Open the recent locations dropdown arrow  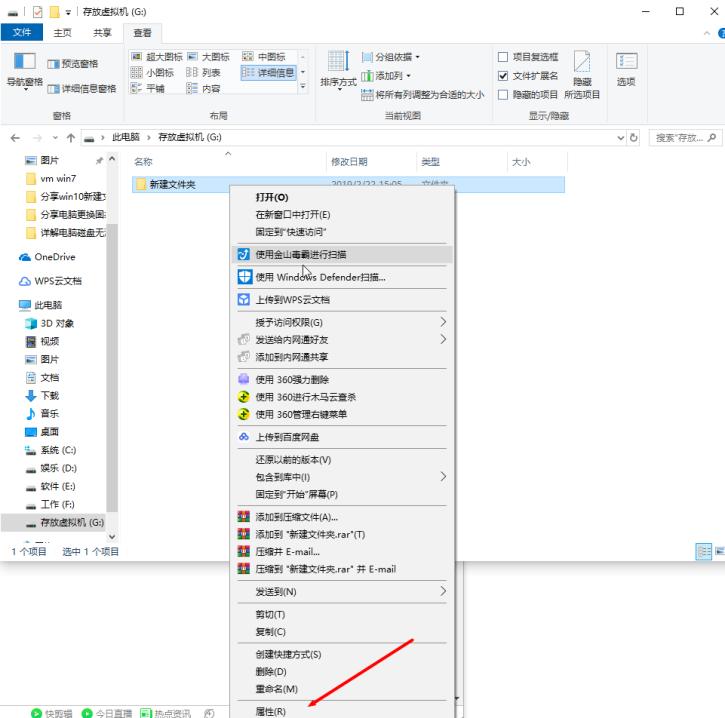(55, 137)
